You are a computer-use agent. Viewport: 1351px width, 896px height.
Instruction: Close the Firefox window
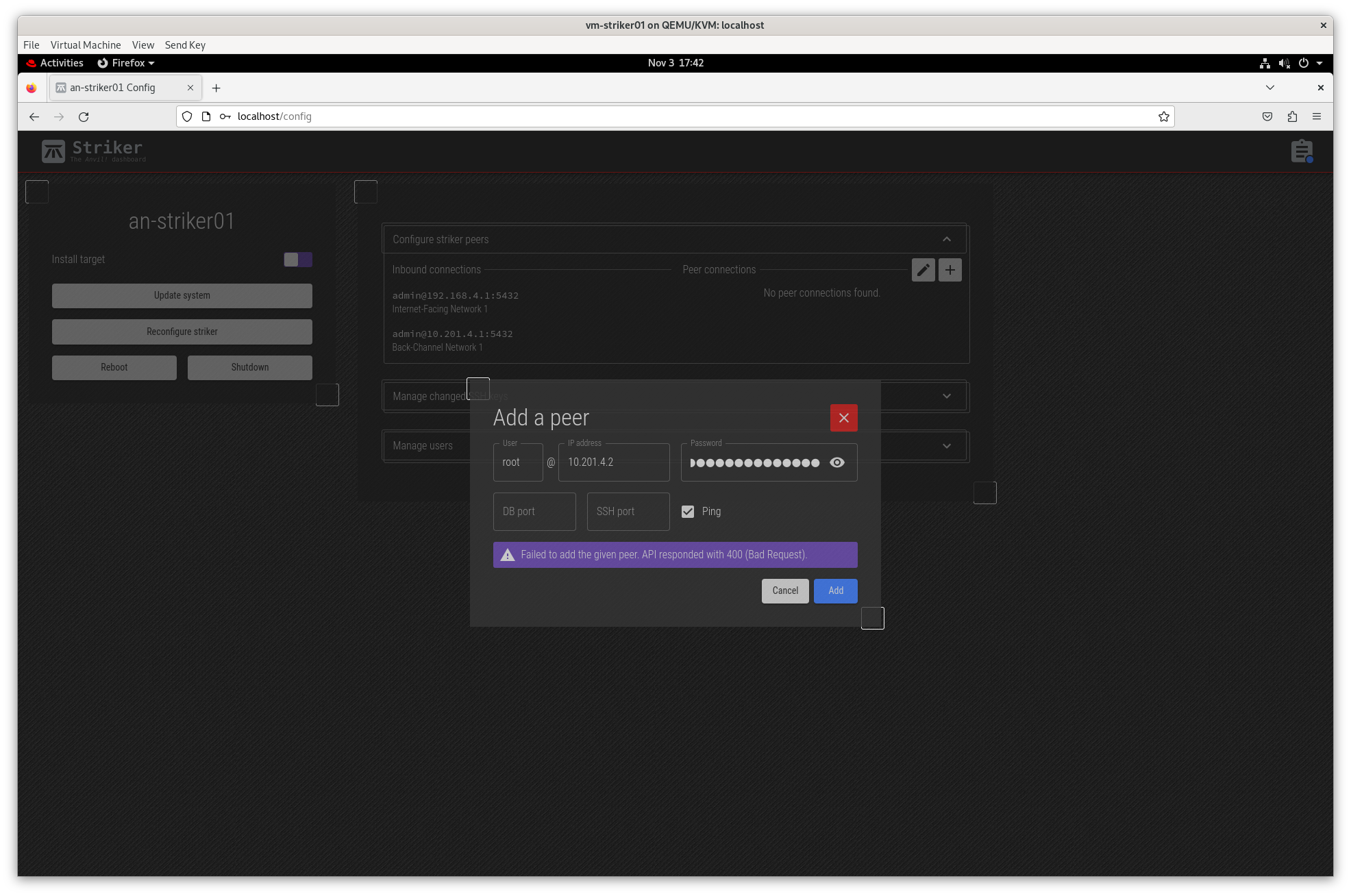[x=1320, y=88]
